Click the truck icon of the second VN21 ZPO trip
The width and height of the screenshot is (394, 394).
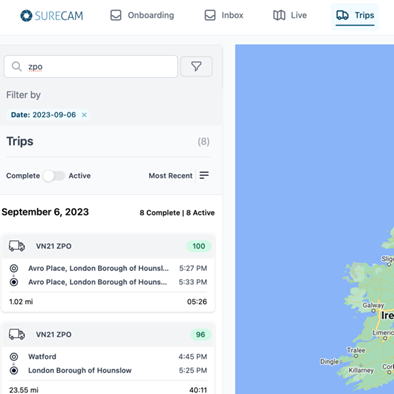[17, 334]
